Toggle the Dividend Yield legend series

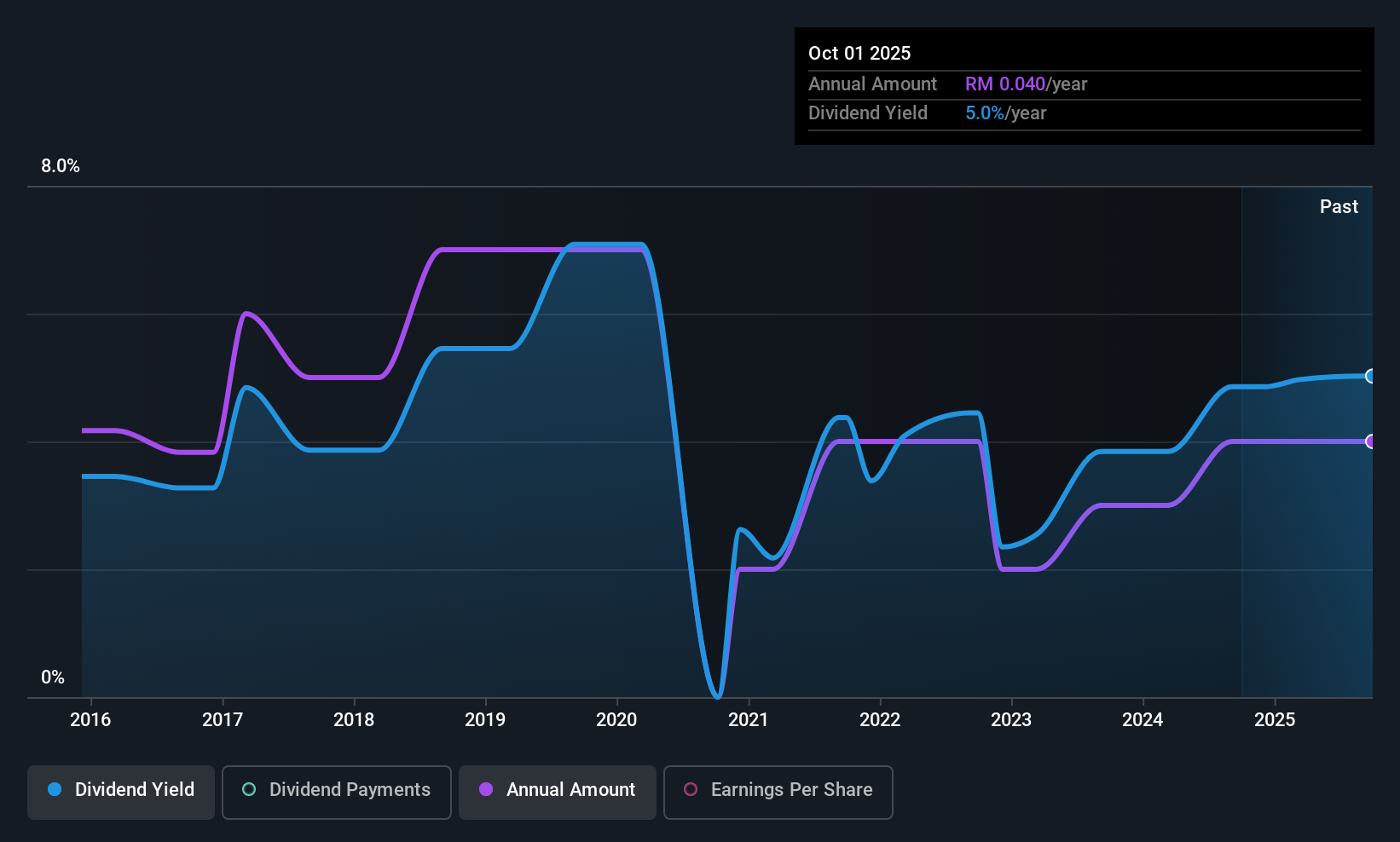pyautogui.click(x=121, y=791)
